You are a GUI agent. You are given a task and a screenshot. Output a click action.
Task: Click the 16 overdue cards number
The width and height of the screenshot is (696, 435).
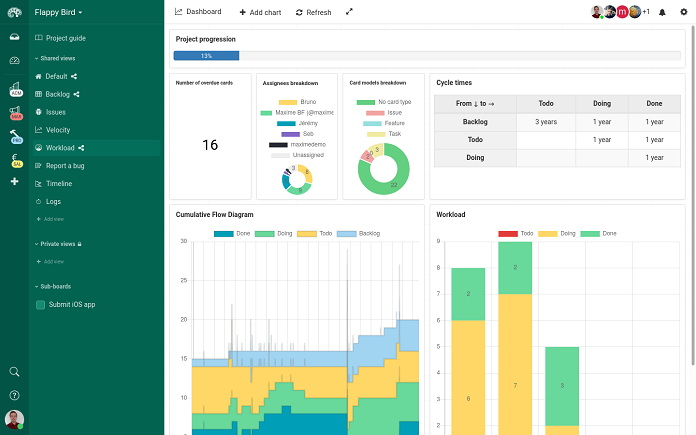tap(210, 145)
